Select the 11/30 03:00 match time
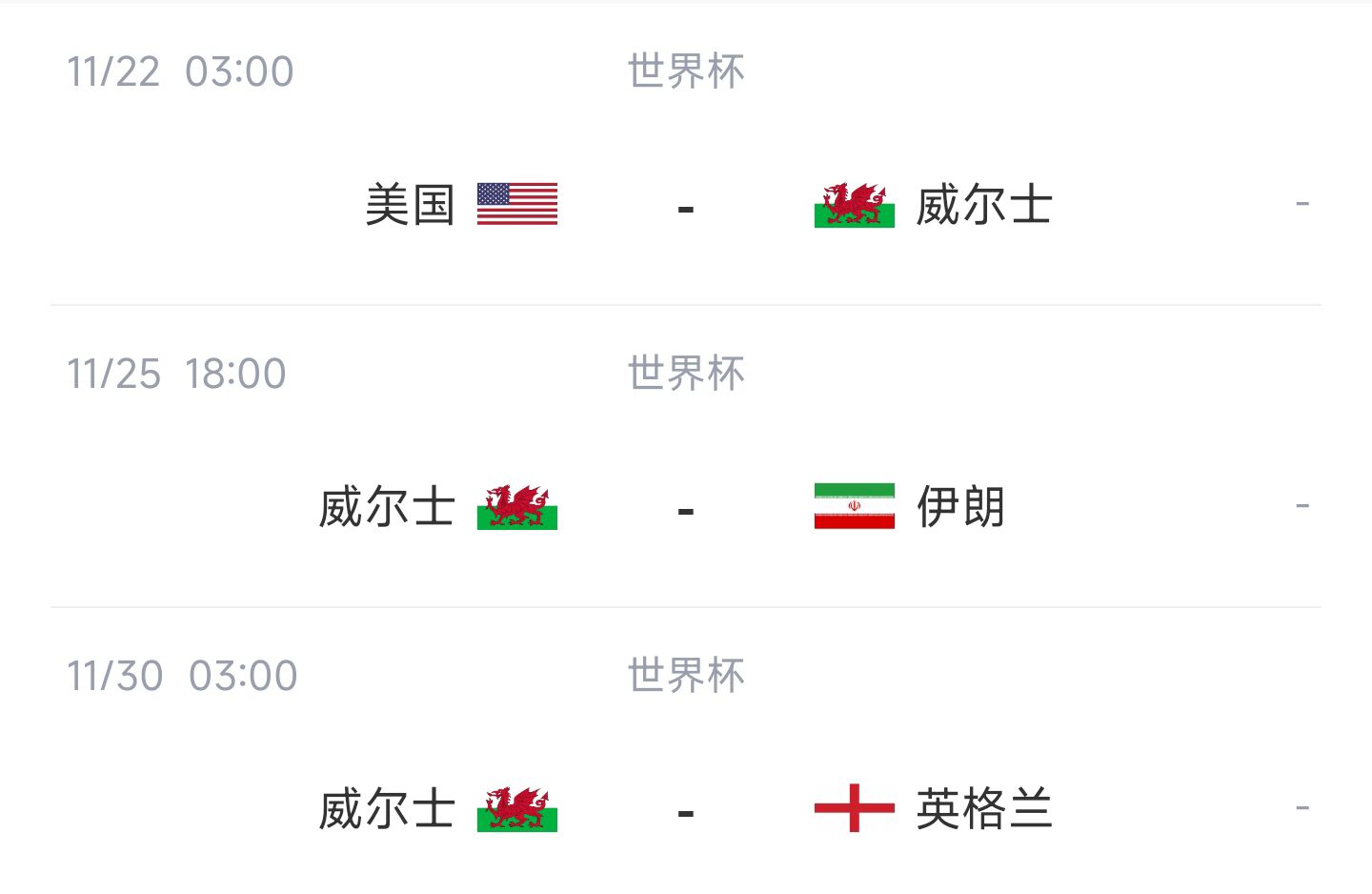This screenshot has height=894, width=1372. [183, 676]
